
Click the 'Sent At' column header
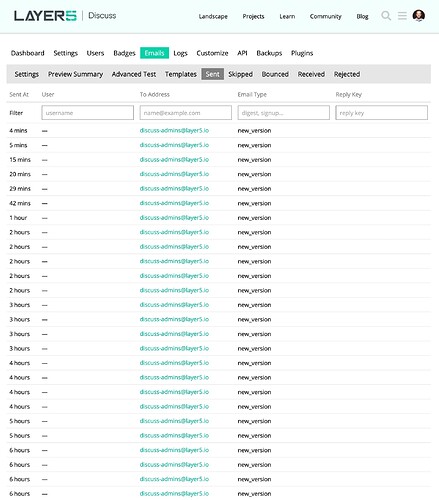(x=19, y=94)
